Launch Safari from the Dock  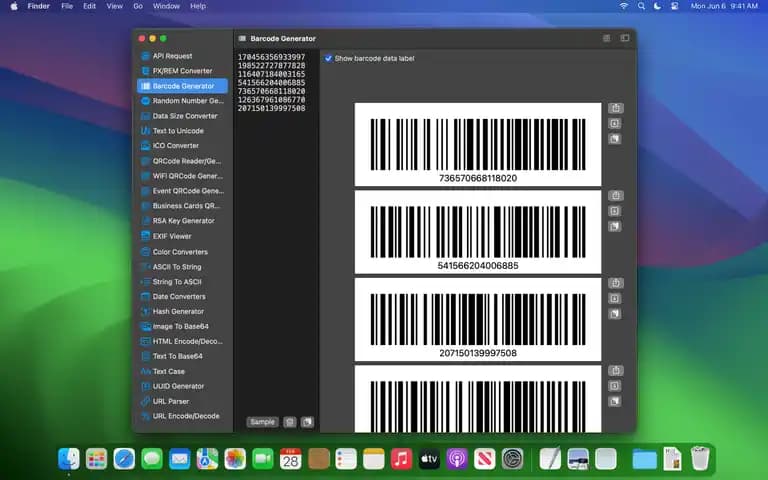(124, 459)
